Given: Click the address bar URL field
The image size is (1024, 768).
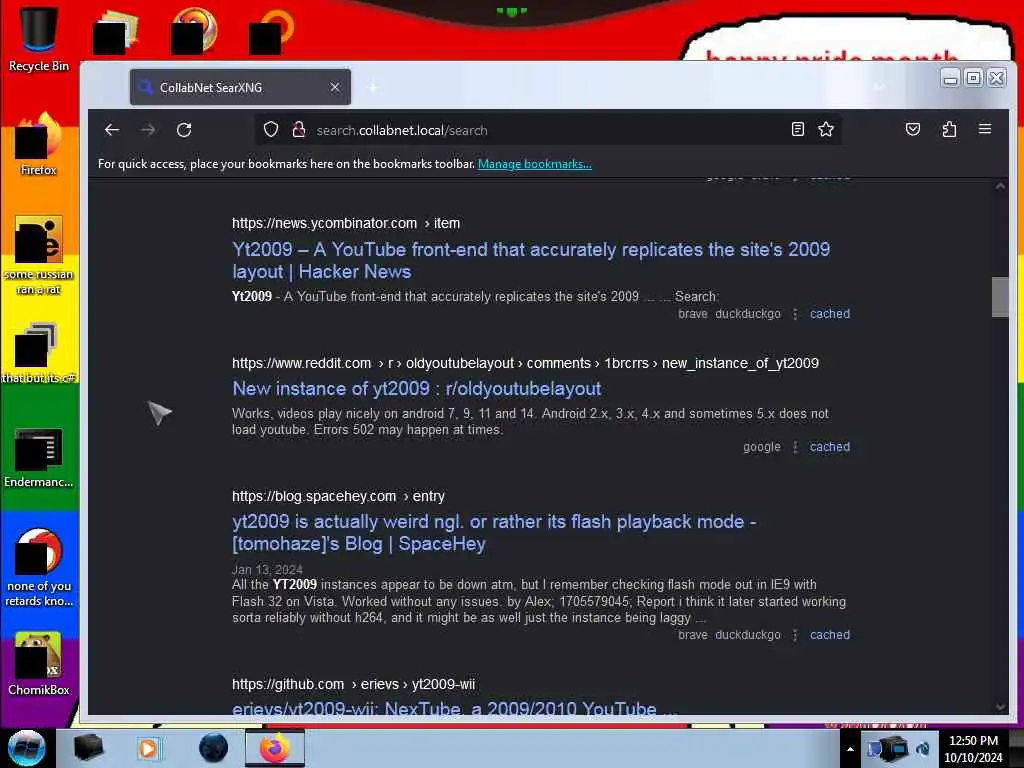Looking at the screenshot, I should [x=549, y=130].
